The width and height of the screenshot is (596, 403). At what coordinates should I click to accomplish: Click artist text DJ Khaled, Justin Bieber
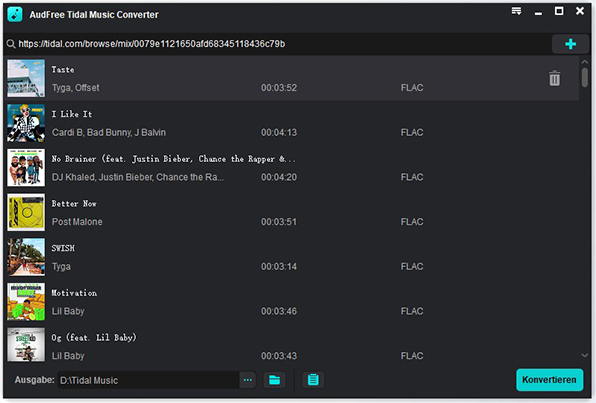(x=138, y=177)
